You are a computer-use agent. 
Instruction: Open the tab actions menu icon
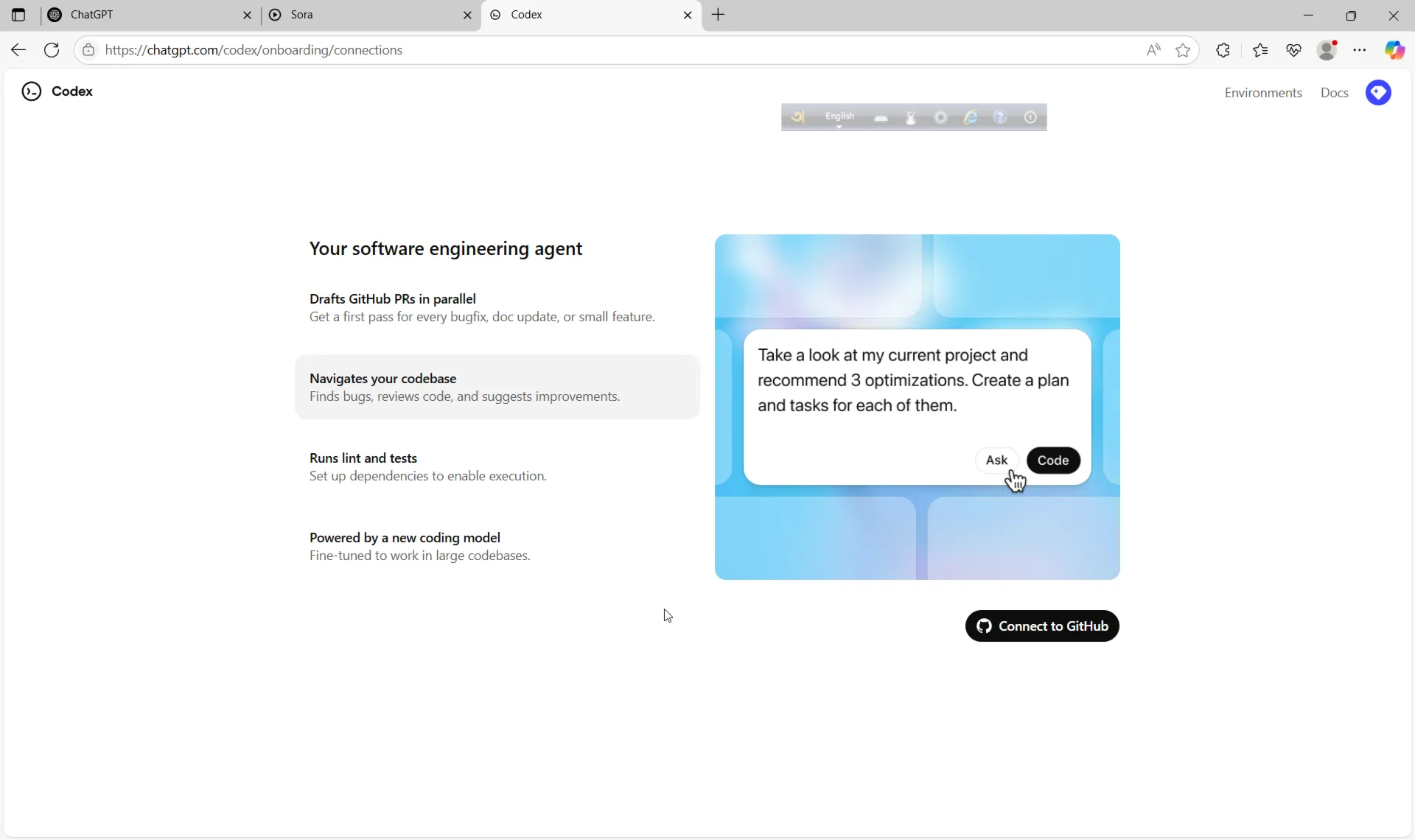coord(18,15)
